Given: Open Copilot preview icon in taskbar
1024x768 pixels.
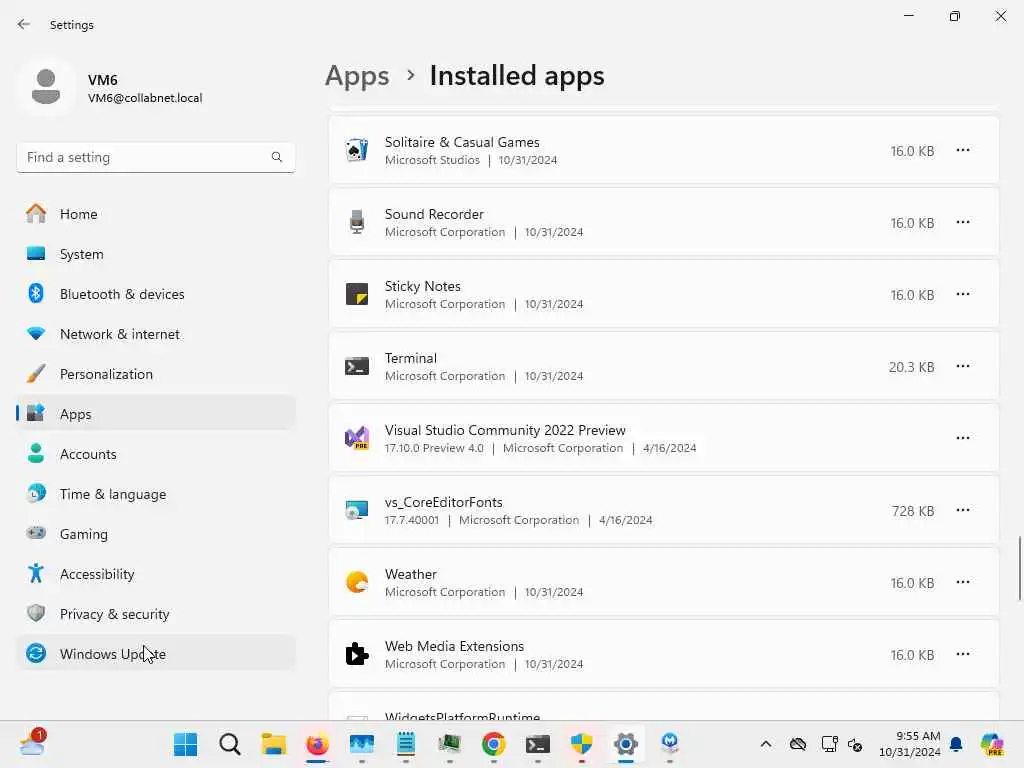Looking at the screenshot, I should click(x=992, y=744).
